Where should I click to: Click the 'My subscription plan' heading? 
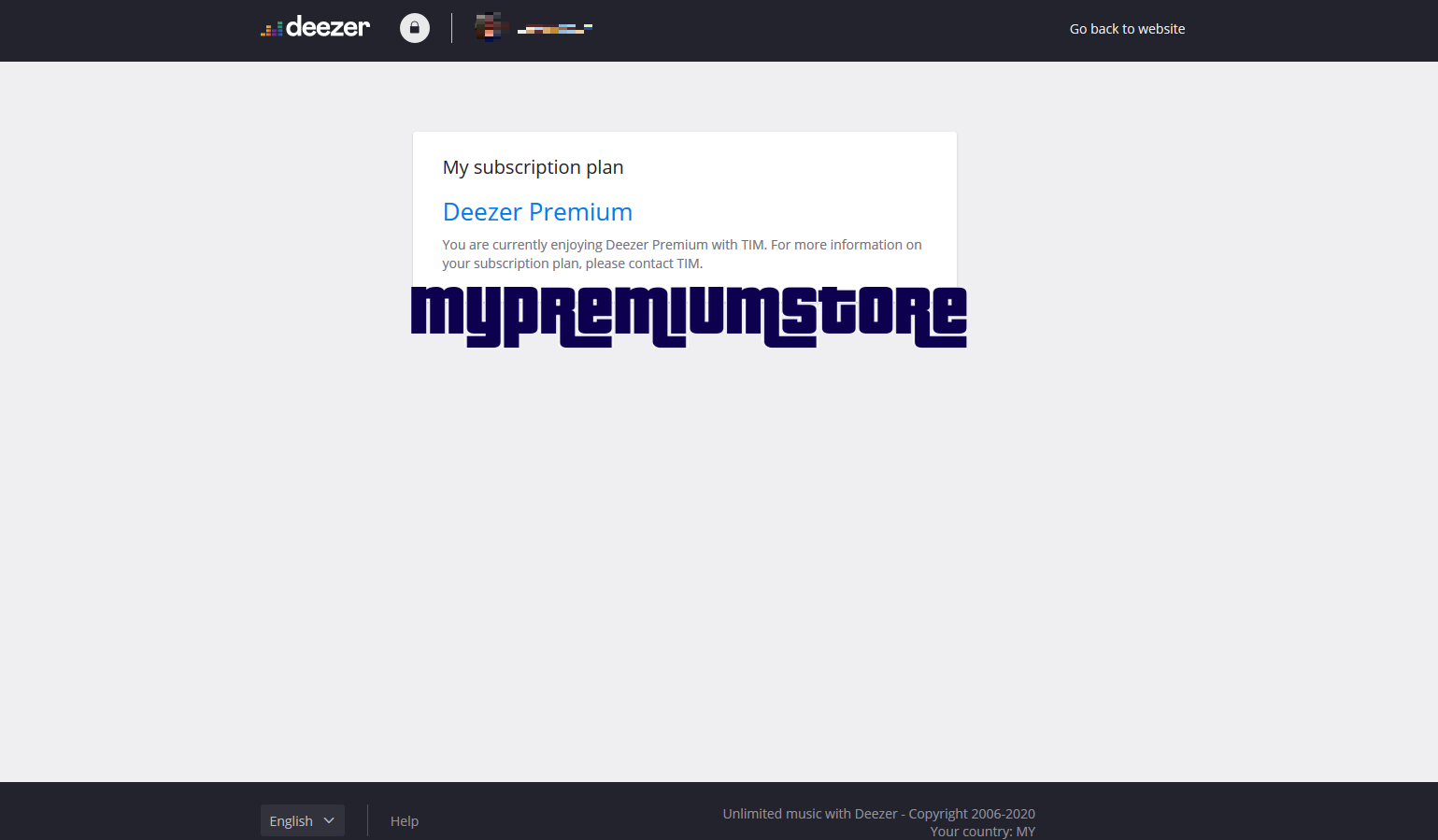tap(534, 167)
